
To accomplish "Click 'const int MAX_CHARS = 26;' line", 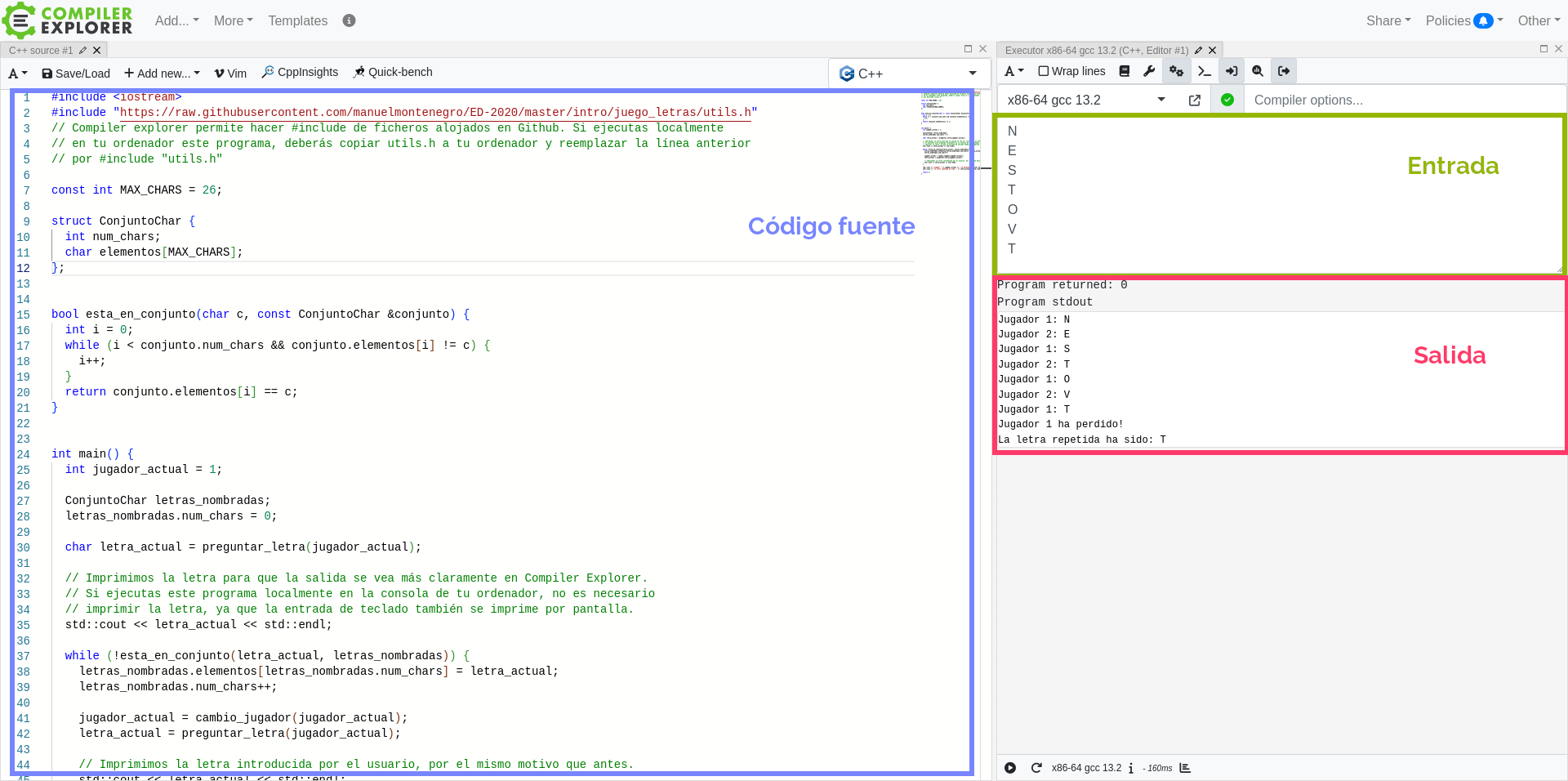I will [x=136, y=190].
